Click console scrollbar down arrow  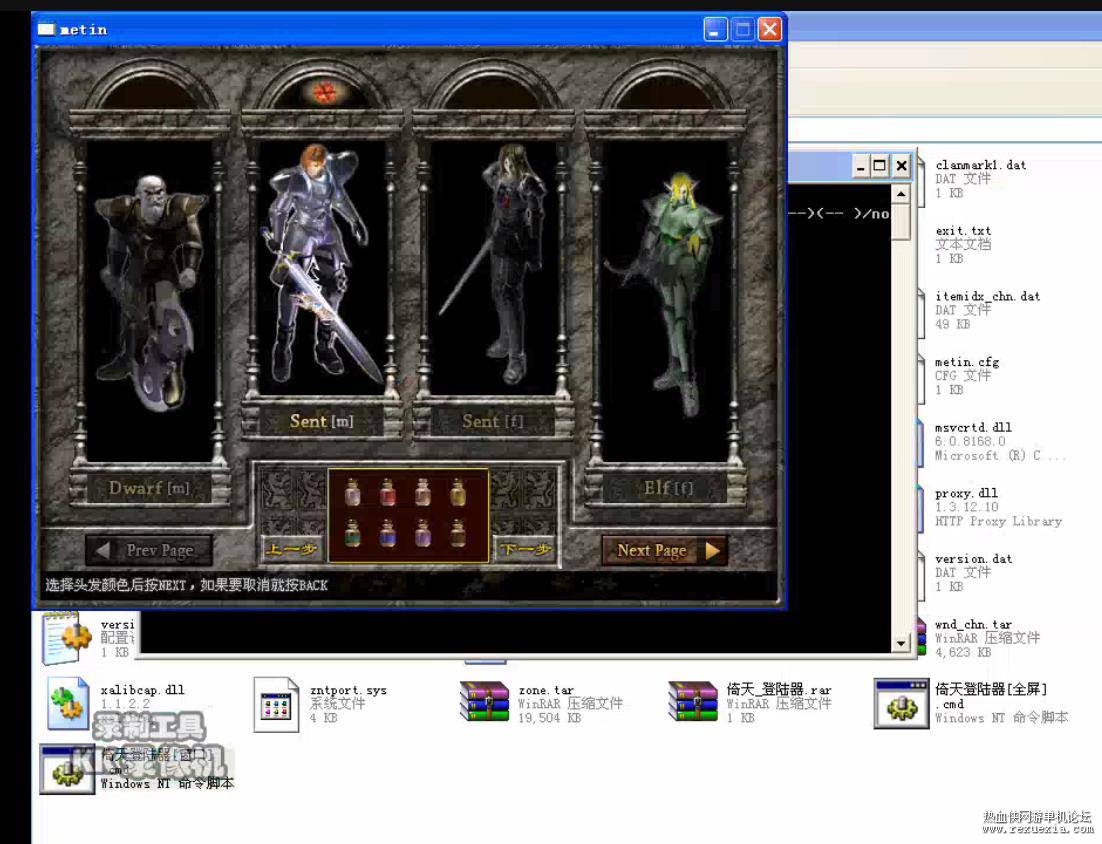pos(901,642)
